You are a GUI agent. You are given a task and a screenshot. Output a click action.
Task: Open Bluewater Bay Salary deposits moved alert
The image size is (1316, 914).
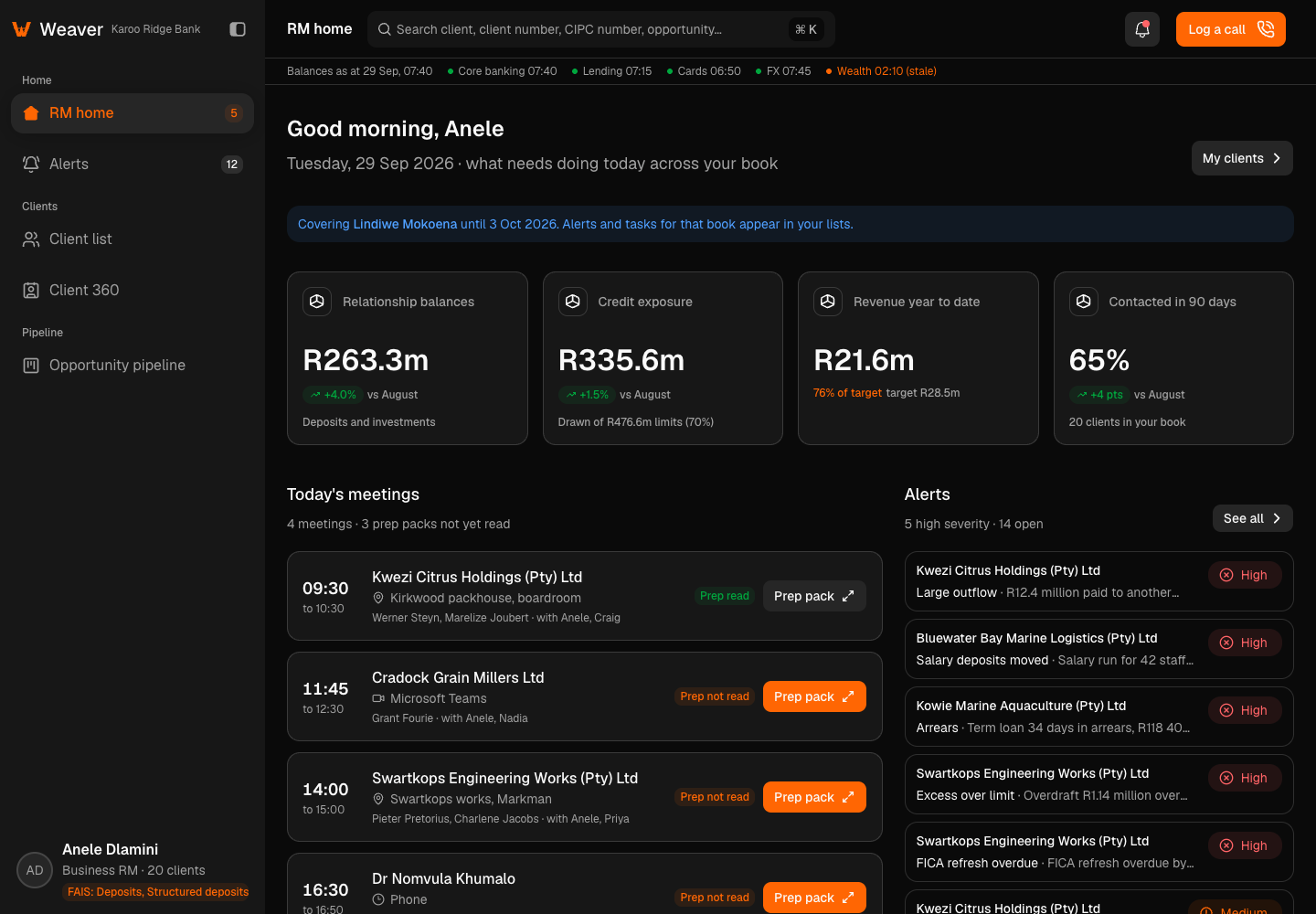click(x=1098, y=649)
